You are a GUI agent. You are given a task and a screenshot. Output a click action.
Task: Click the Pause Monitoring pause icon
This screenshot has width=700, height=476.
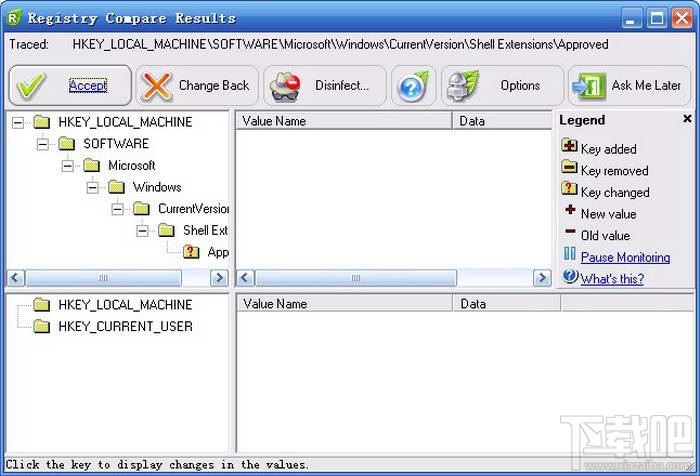click(x=569, y=254)
